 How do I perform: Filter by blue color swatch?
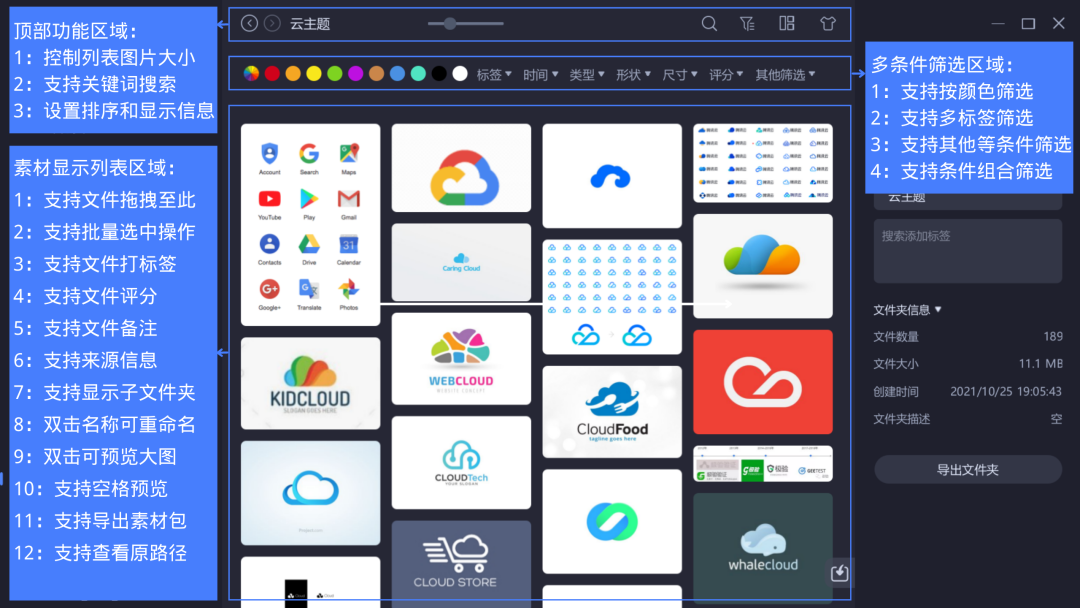pyautogui.click(x=397, y=74)
